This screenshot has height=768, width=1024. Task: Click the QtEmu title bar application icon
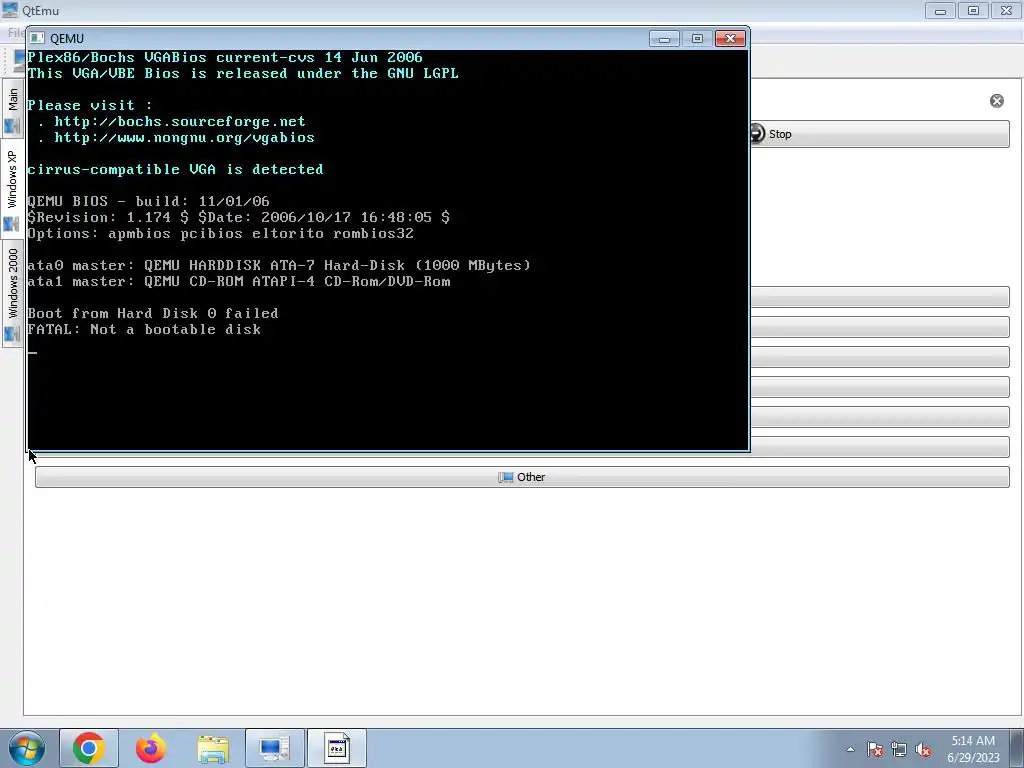(x=10, y=10)
